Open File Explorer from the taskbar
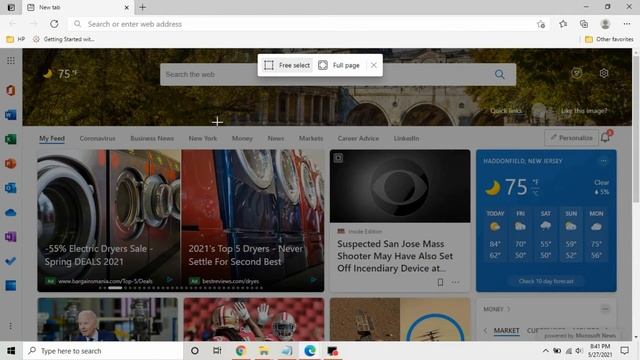 tap(264, 351)
